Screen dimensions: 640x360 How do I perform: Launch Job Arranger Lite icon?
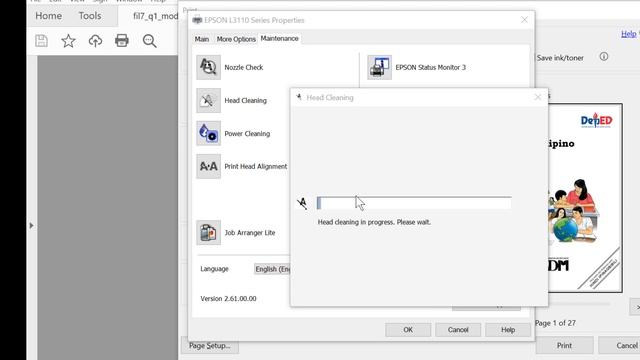[209, 233]
